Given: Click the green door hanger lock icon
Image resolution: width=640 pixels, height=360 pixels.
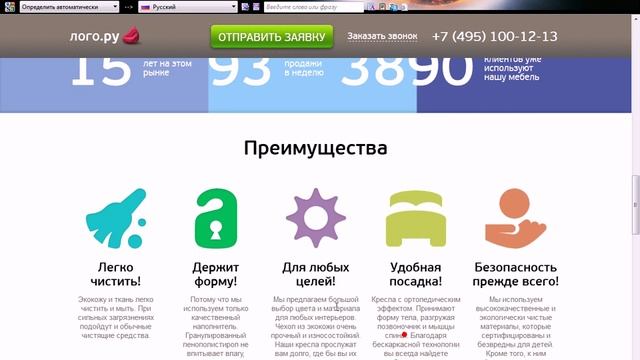Looking at the screenshot, I should [216, 218].
